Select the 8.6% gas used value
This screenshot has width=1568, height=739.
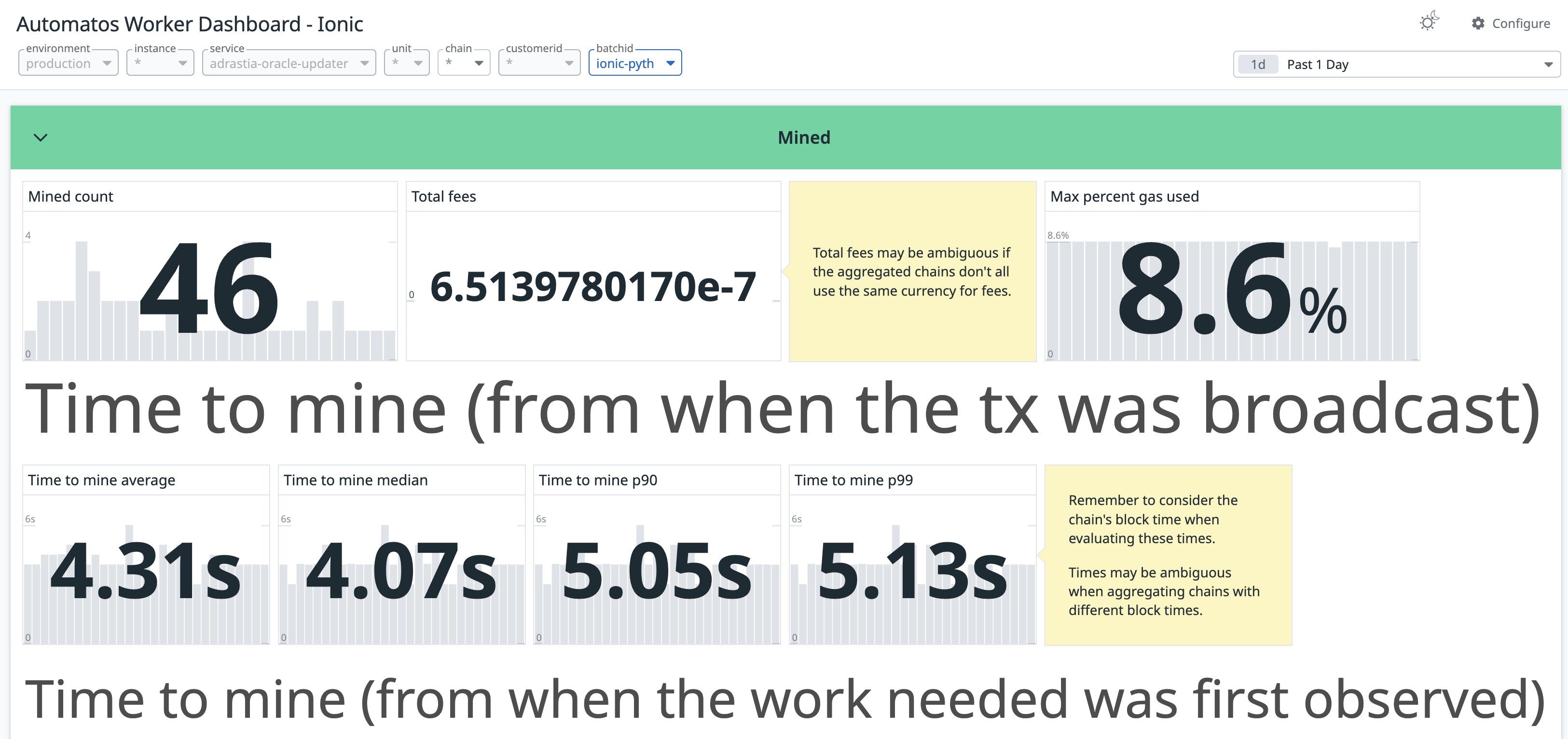click(1232, 288)
